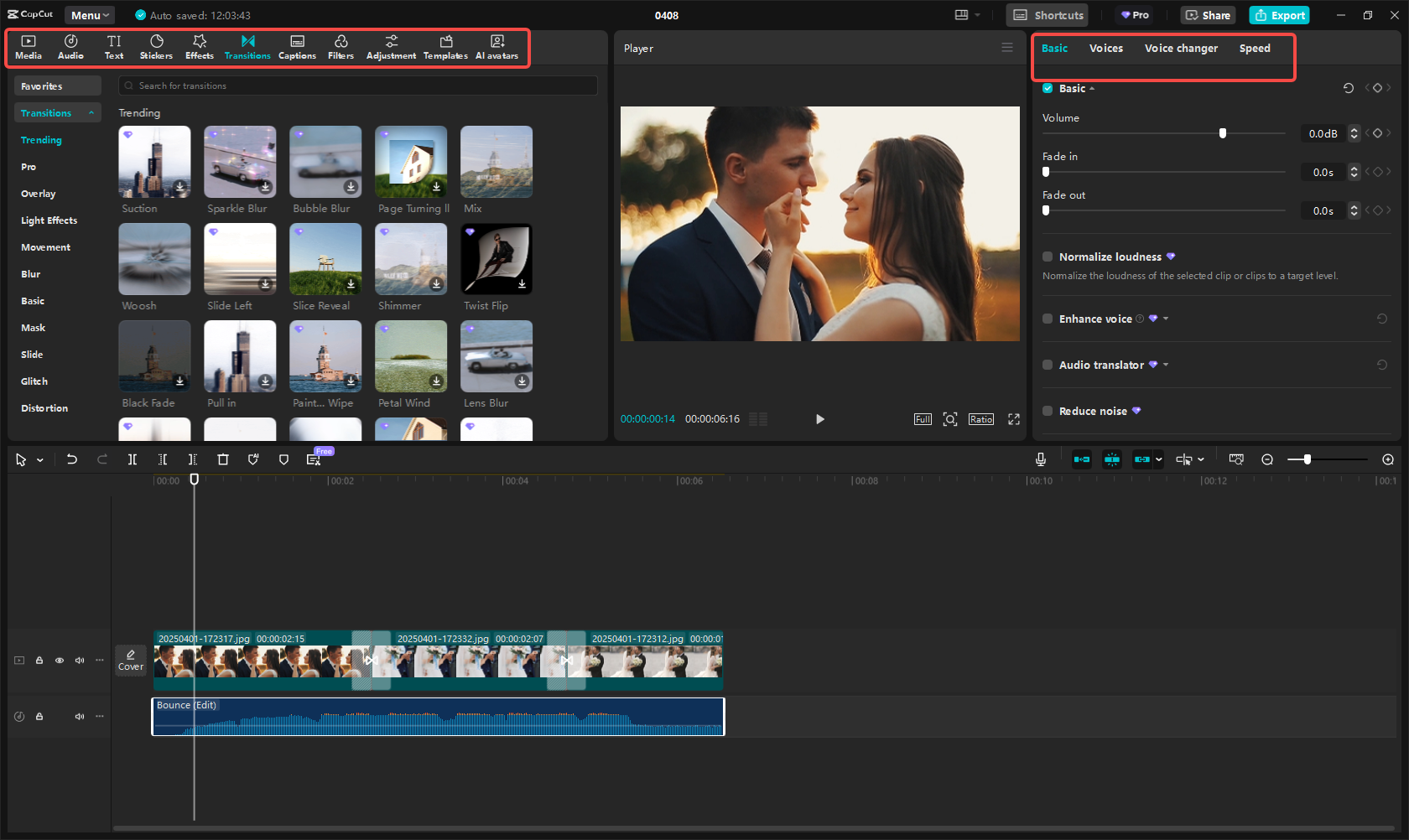Start a voiceover recording with the microphone icon
Viewport: 1409px width, 840px height.
(1040, 459)
